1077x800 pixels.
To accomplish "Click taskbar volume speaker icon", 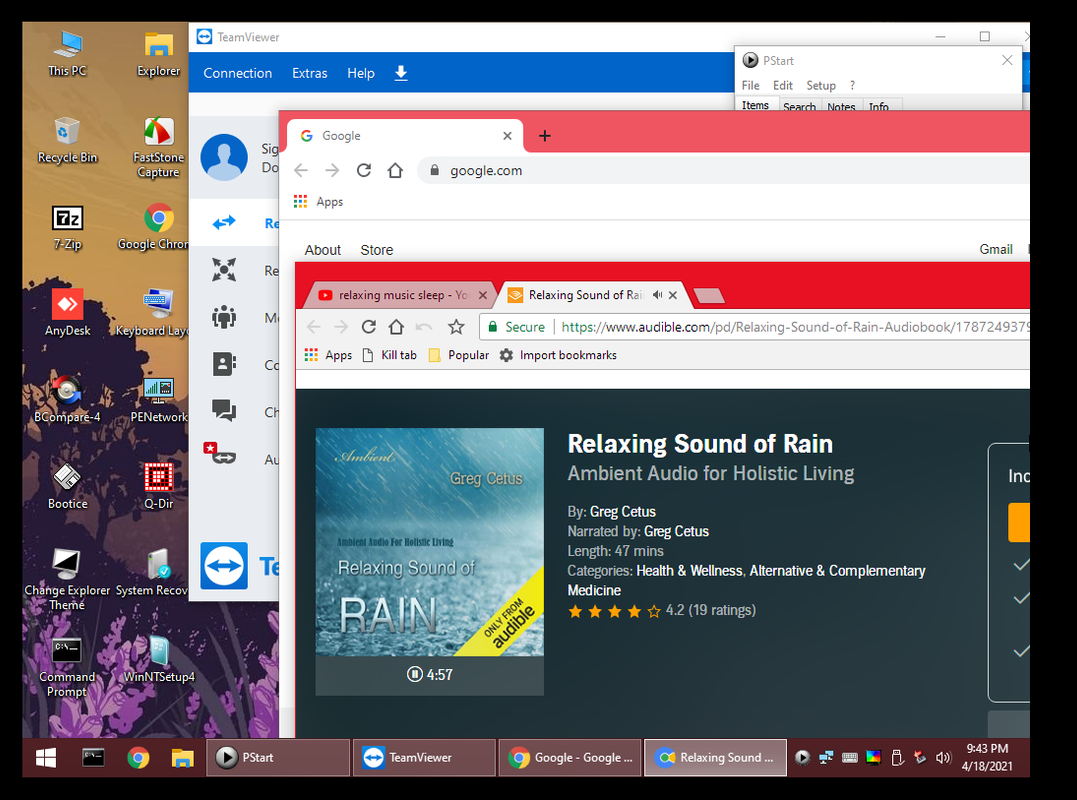I will pyautogui.click(x=943, y=757).
